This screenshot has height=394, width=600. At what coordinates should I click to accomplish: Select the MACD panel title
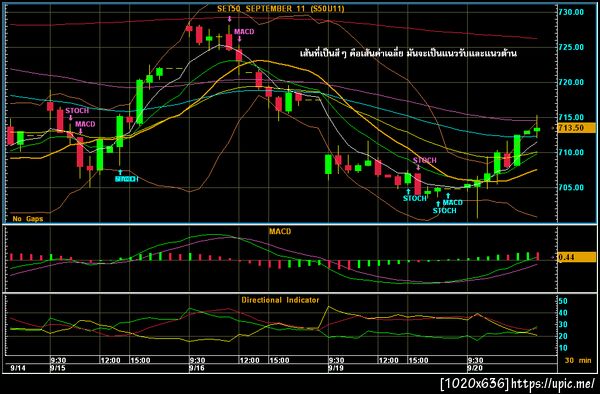(x=280, y=231)
